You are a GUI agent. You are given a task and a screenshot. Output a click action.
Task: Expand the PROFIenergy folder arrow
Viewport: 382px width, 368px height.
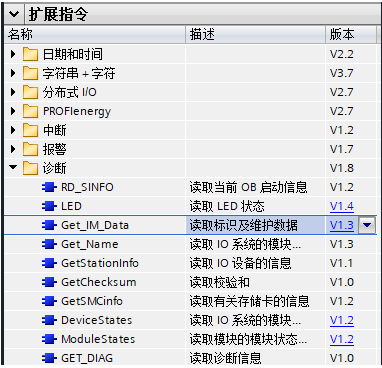click(13, 111)
